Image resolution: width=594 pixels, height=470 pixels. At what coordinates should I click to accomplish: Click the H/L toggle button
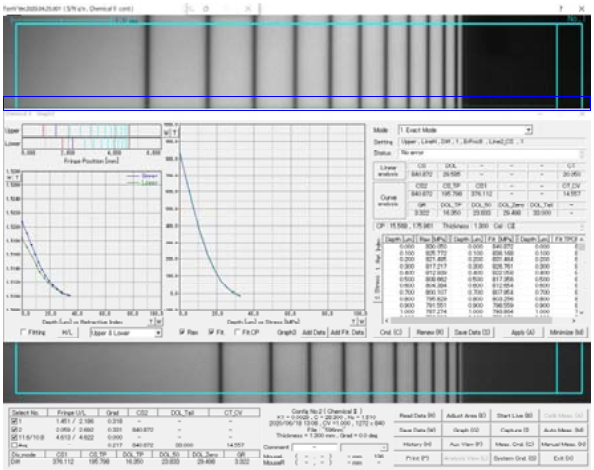[x=67, y=333]
